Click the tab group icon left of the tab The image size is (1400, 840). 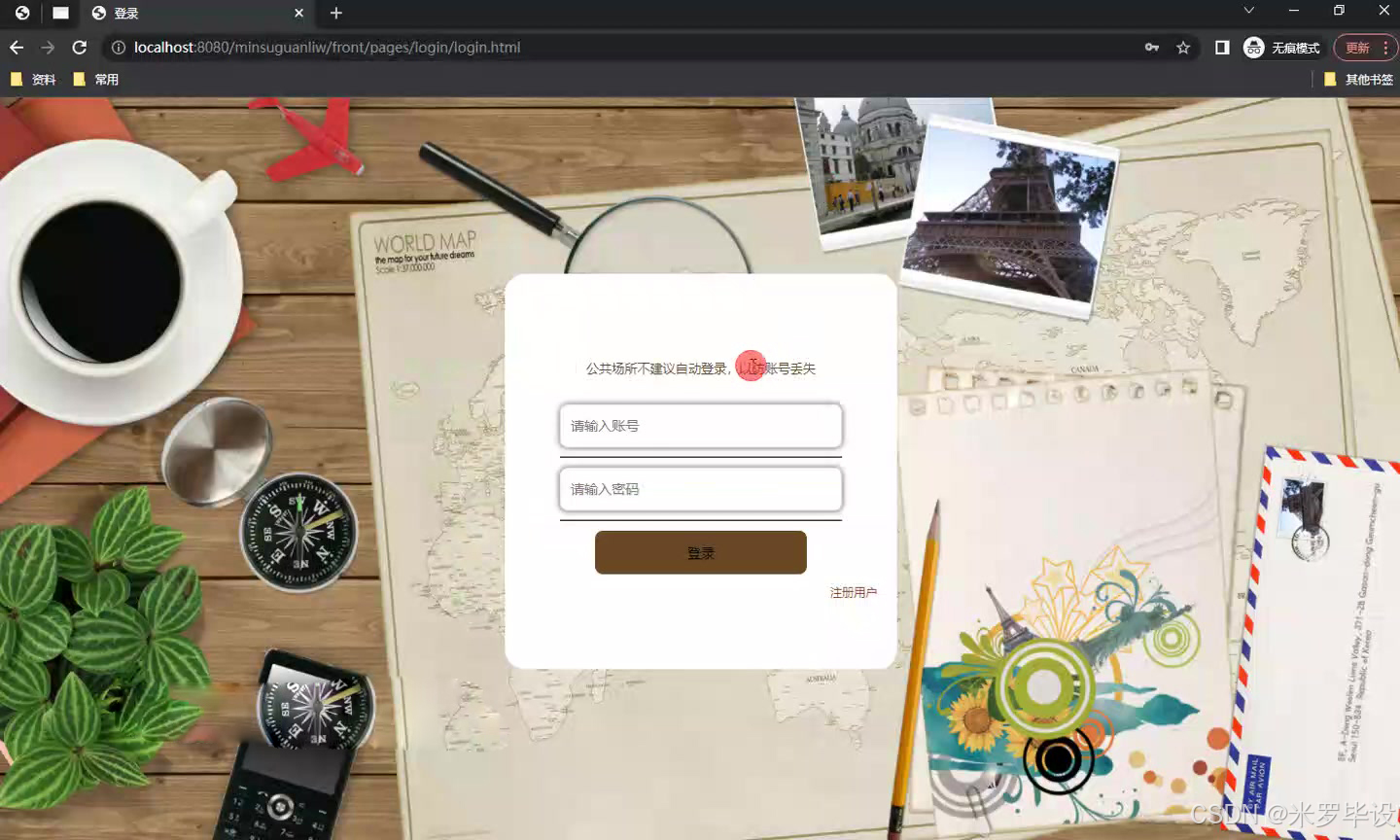click(60, 13)
